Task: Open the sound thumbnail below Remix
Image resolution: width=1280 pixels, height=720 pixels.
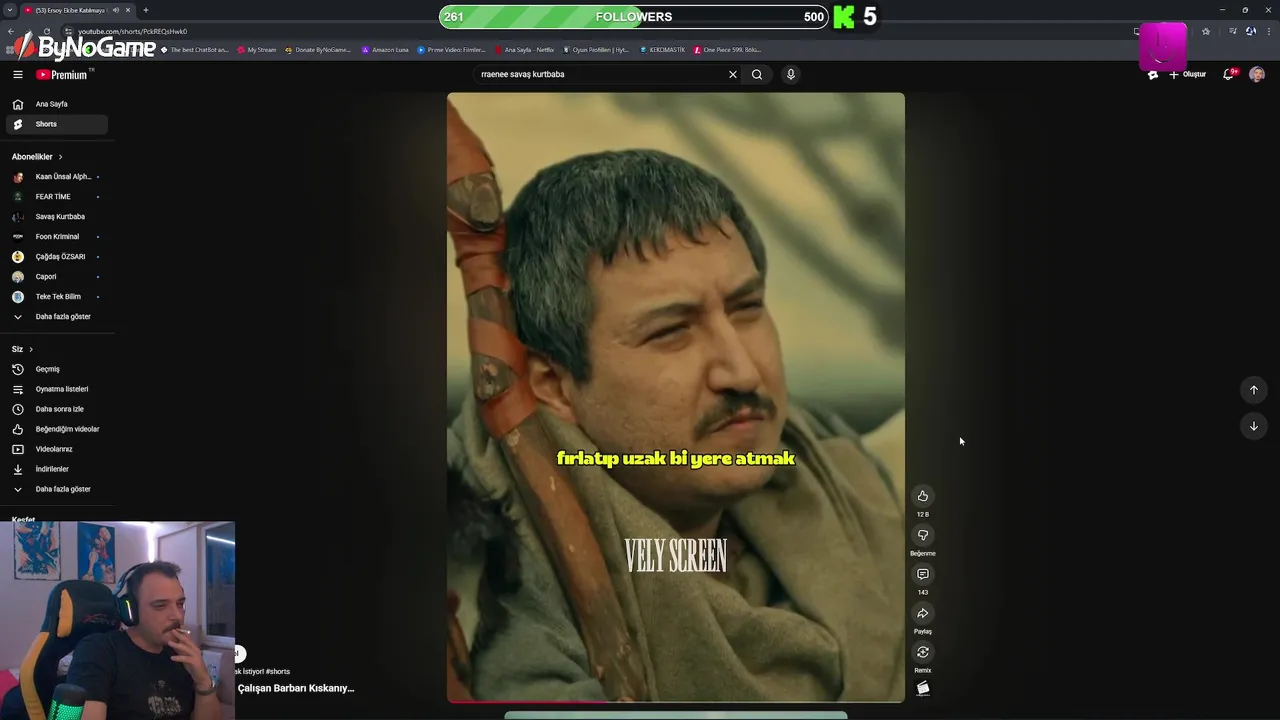Action: point(923,688)
